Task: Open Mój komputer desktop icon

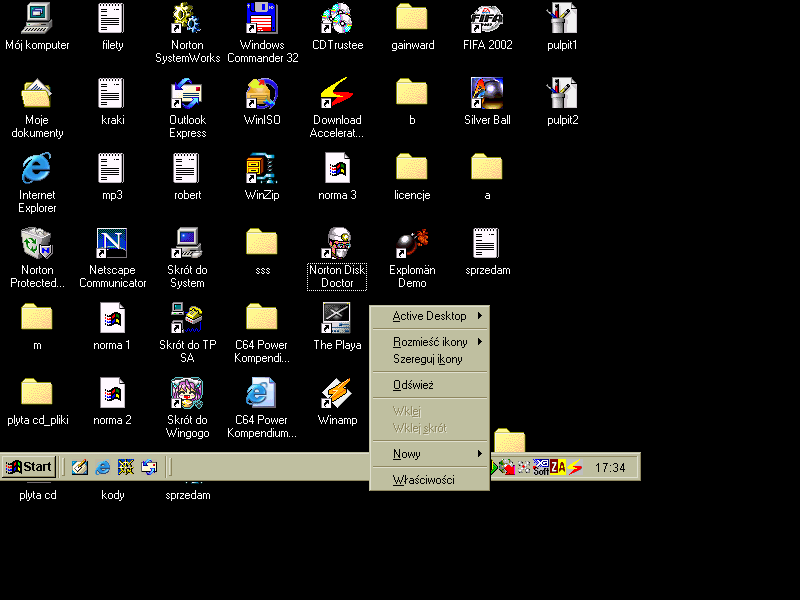Action: point(37,18)
